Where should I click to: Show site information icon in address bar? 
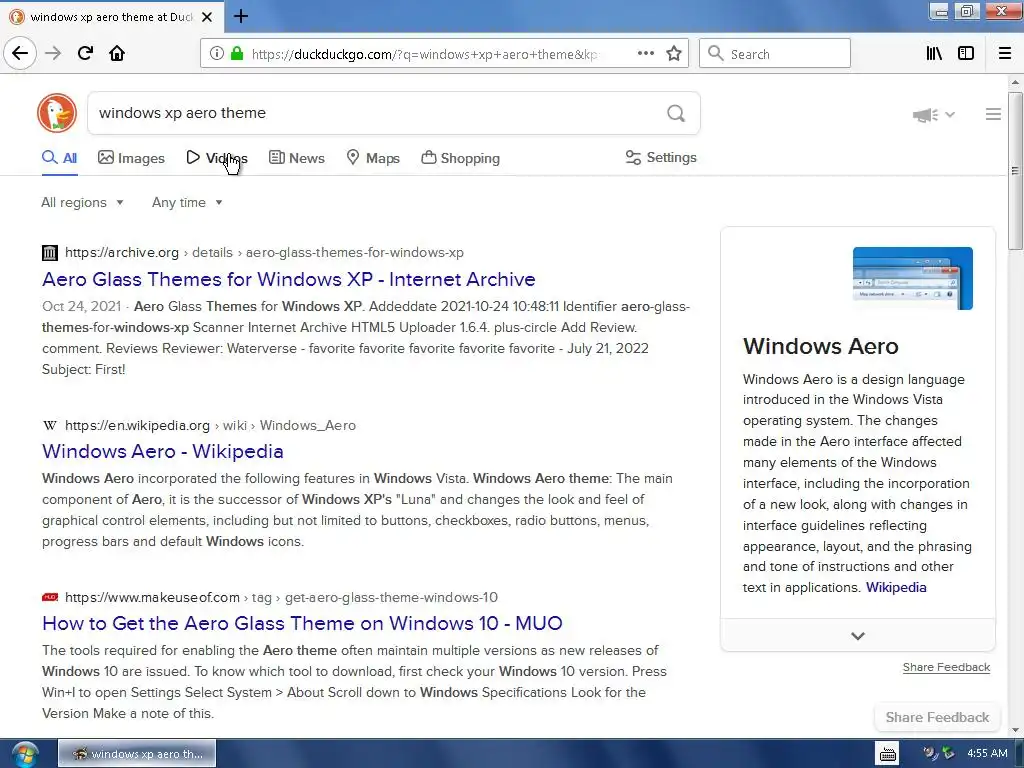[217, 53]
